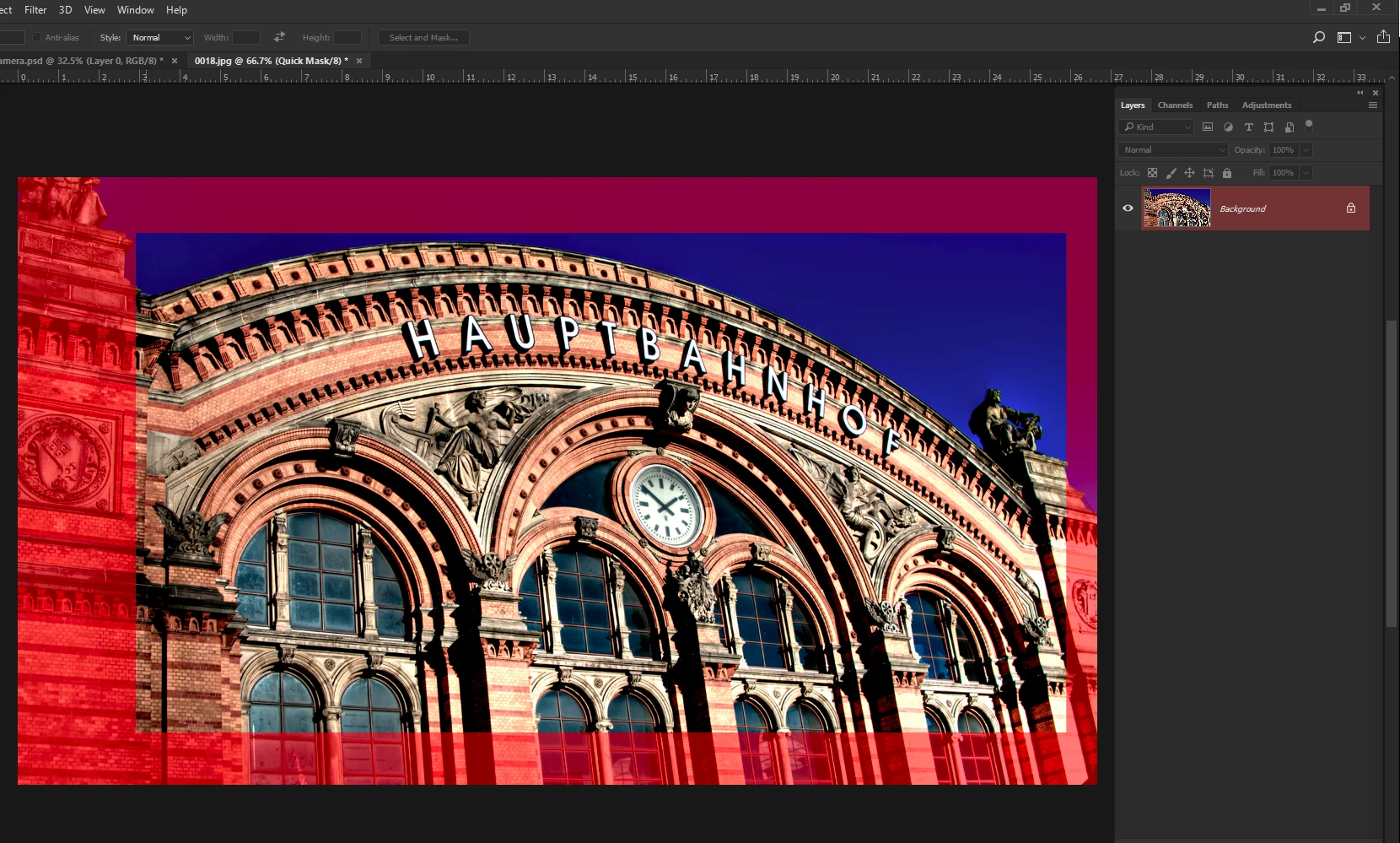Lock layer position
This screenshot has width=1400, height=843.
(1189, 173)
